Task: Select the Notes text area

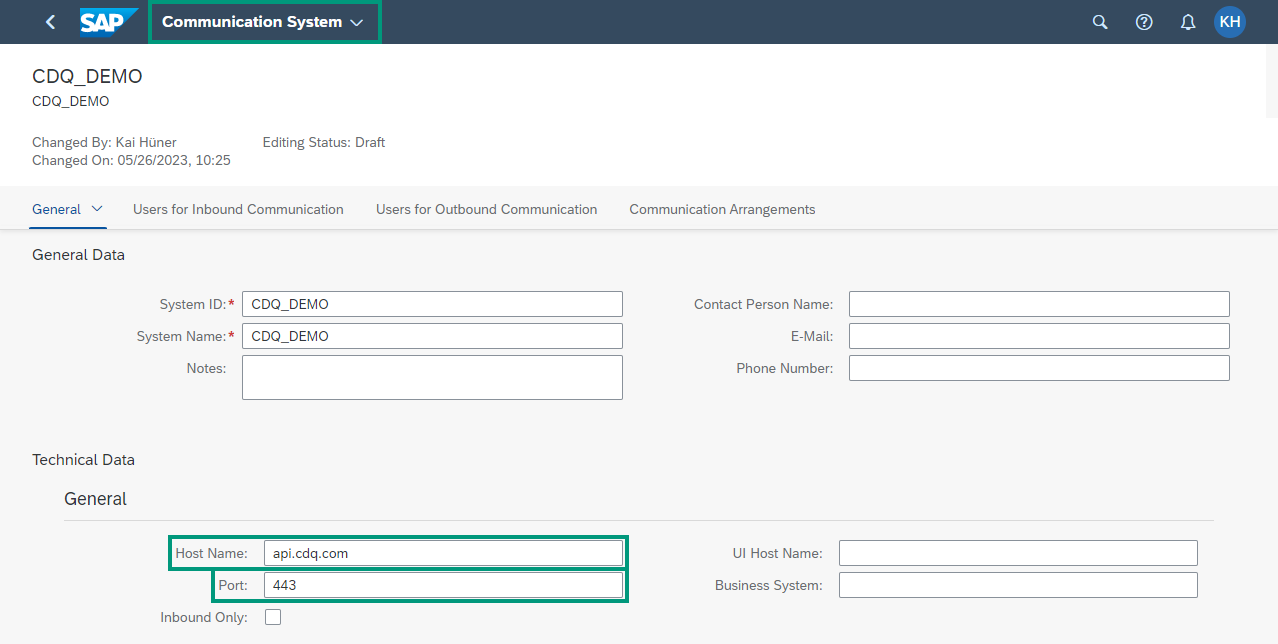Action: point(432,377)
